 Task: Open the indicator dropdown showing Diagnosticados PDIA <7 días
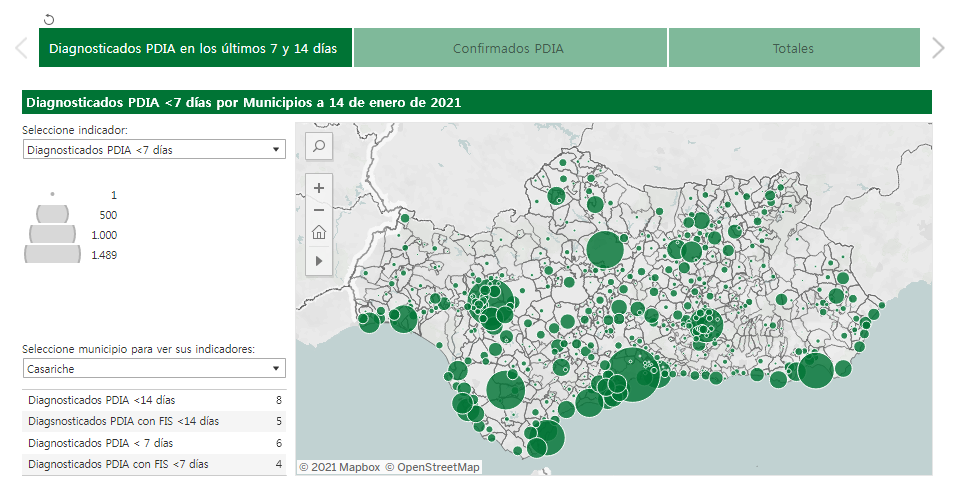click(154, 150)
